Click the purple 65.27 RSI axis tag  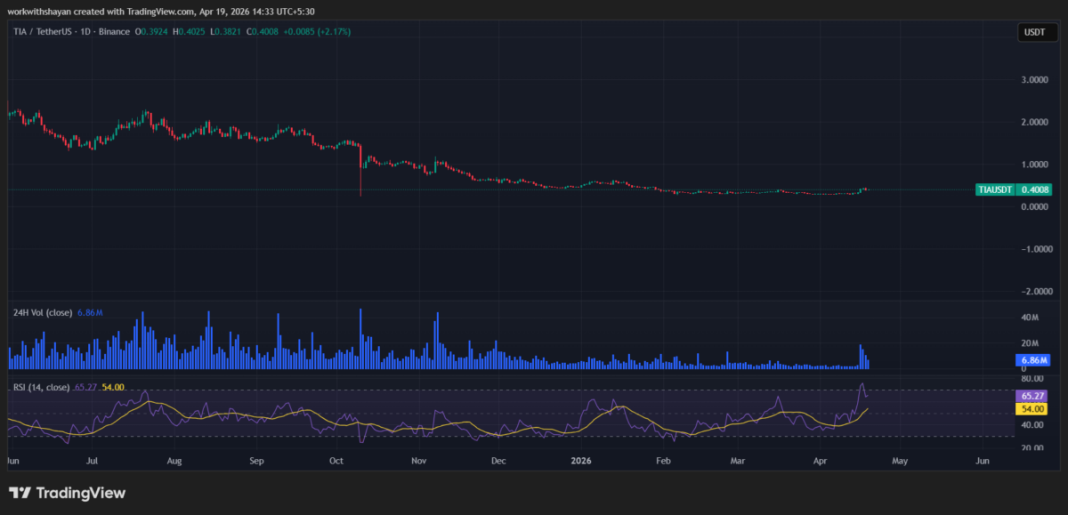click(x=1032, y=396)
